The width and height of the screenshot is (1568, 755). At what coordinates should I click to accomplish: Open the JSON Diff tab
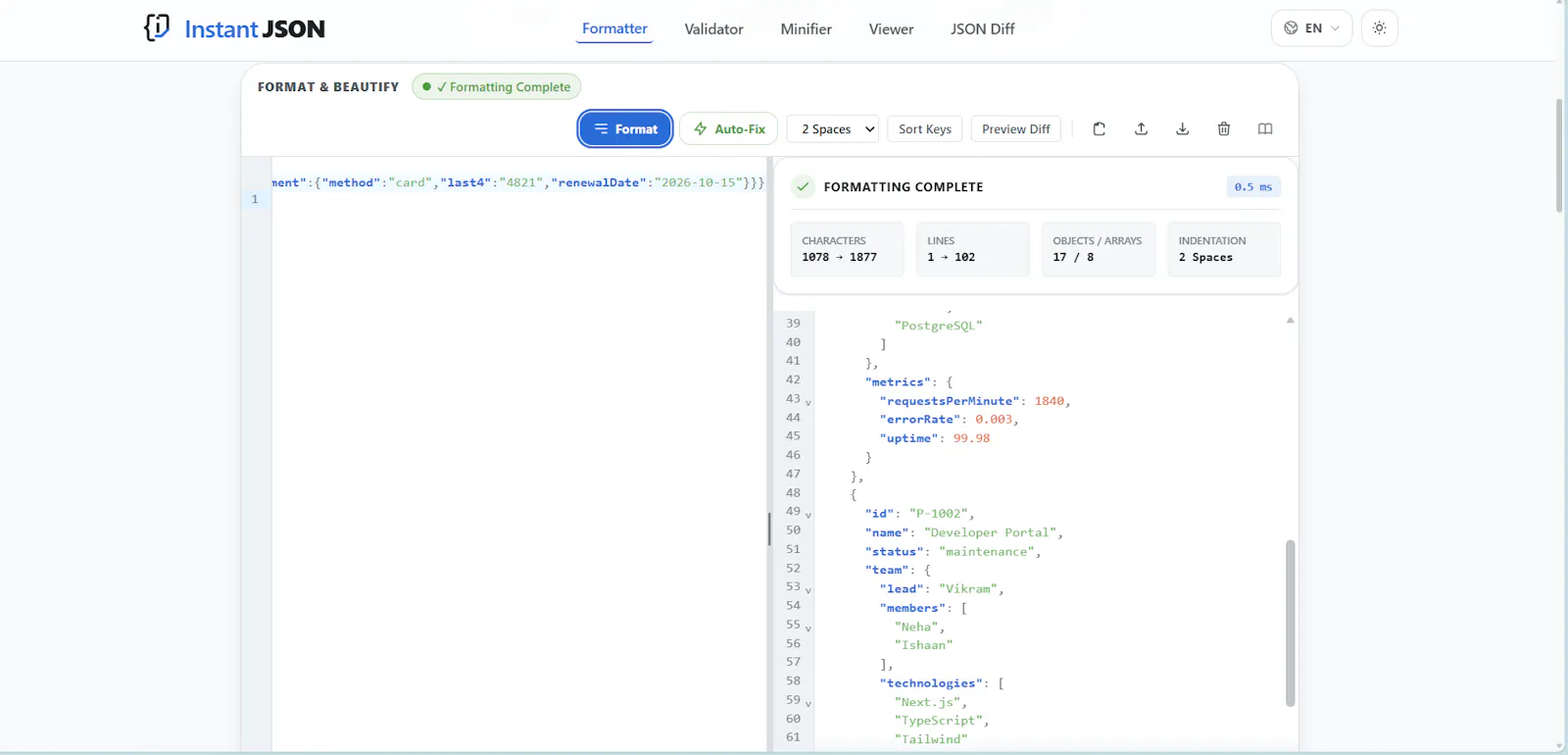pos(982,29)
